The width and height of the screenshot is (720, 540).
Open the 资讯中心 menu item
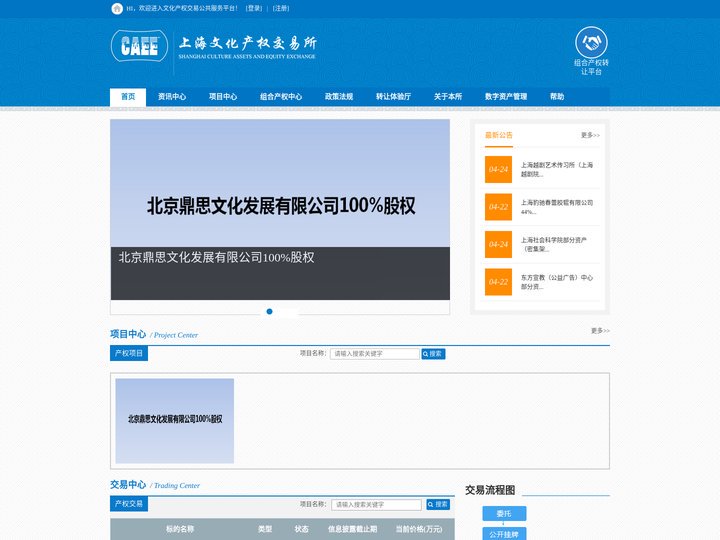pyautogui.click(x=172, y=97)
